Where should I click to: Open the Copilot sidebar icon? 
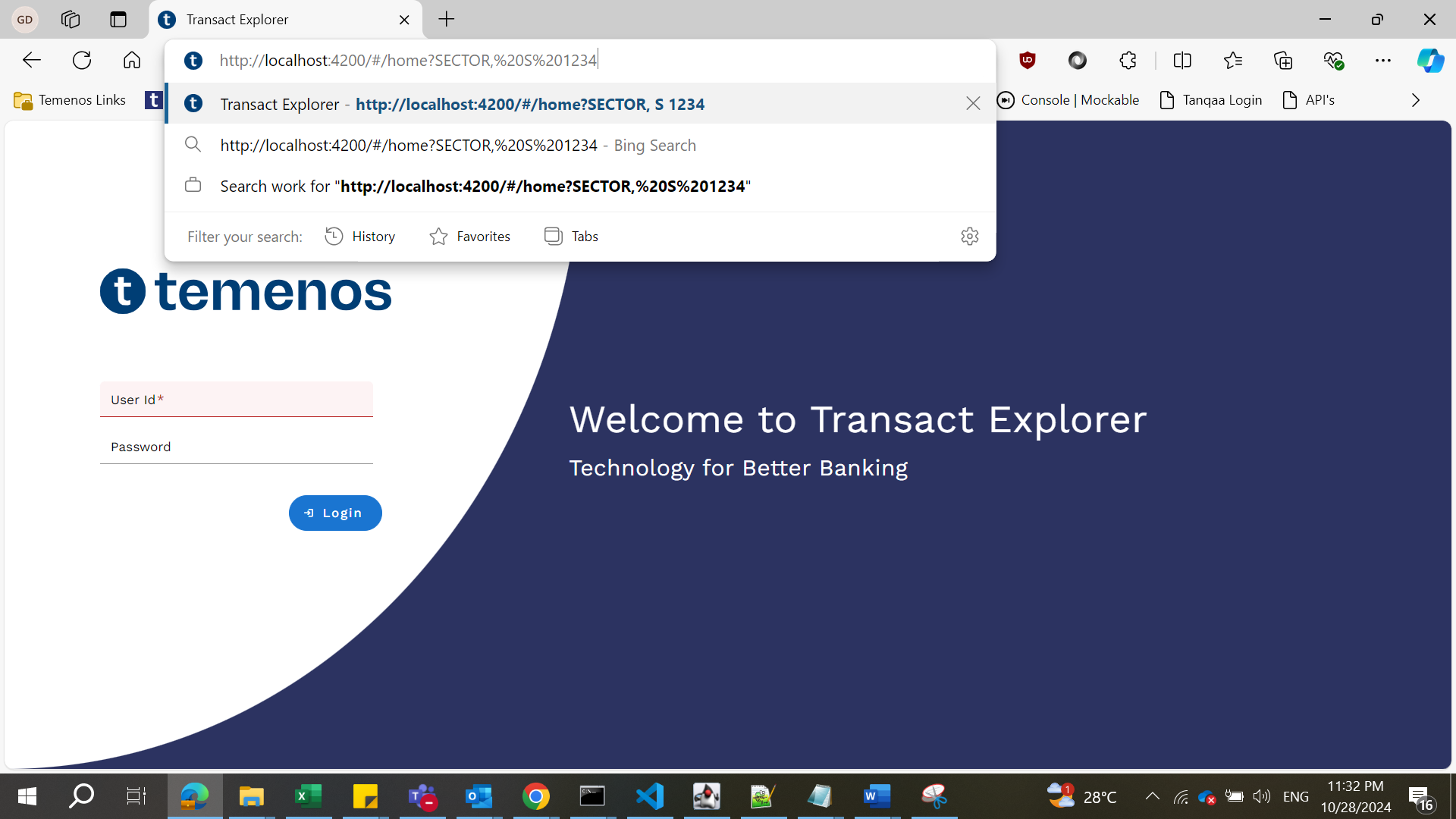(1430, 61)
